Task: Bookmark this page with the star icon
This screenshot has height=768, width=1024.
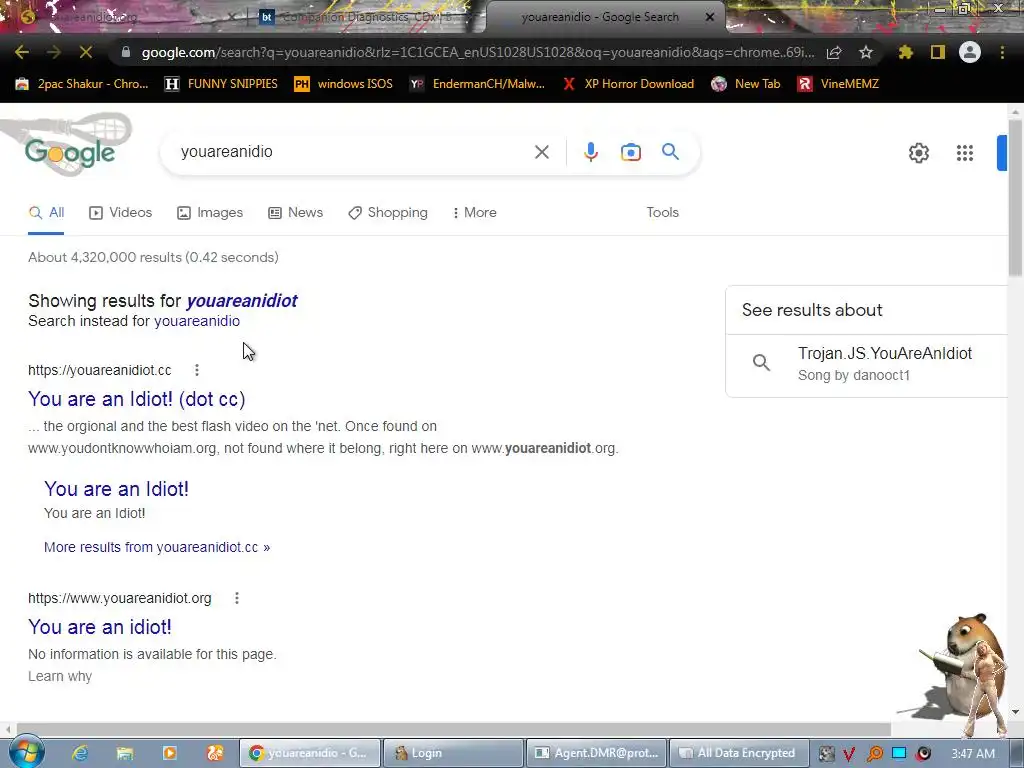Action: tap(866, 52)
